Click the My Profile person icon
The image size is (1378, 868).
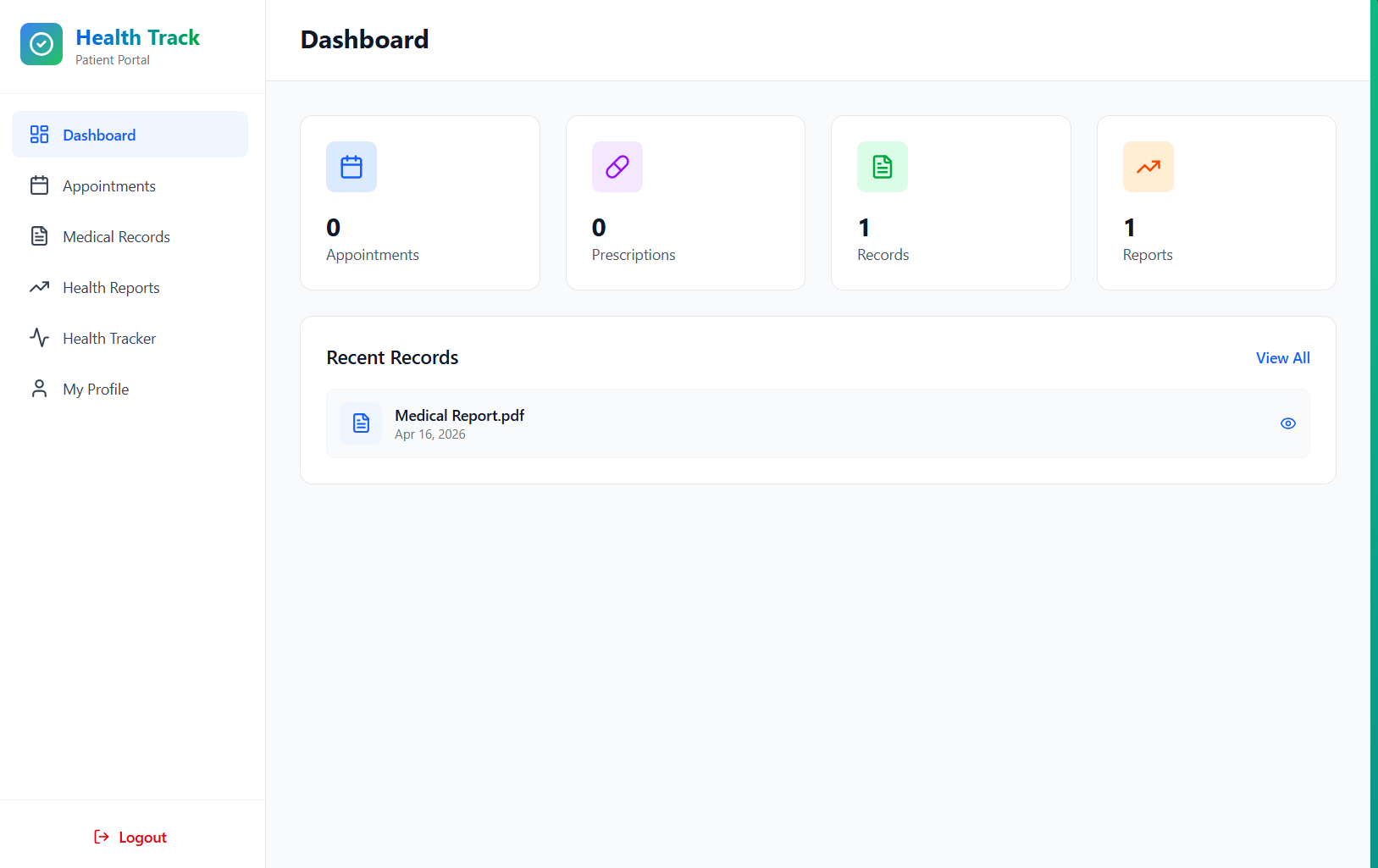click(39, 388)
